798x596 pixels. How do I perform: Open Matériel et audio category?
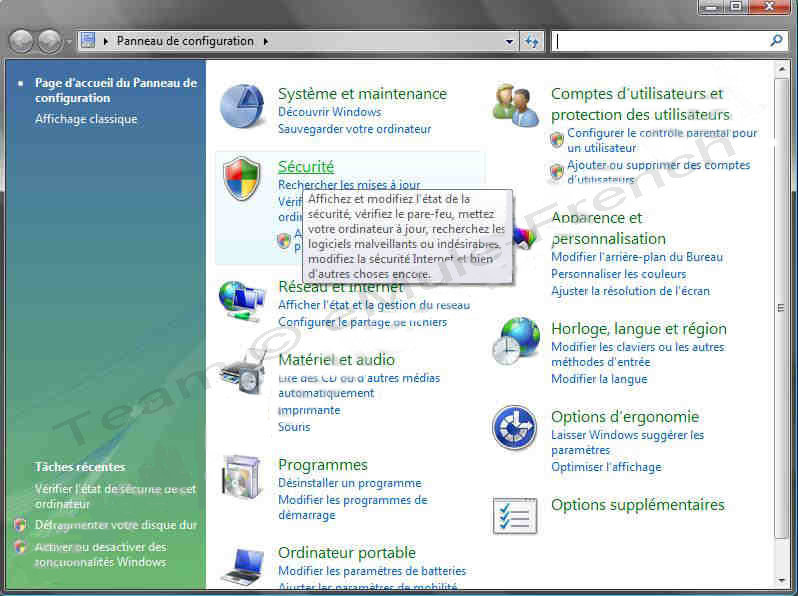(x=336, y=360)
